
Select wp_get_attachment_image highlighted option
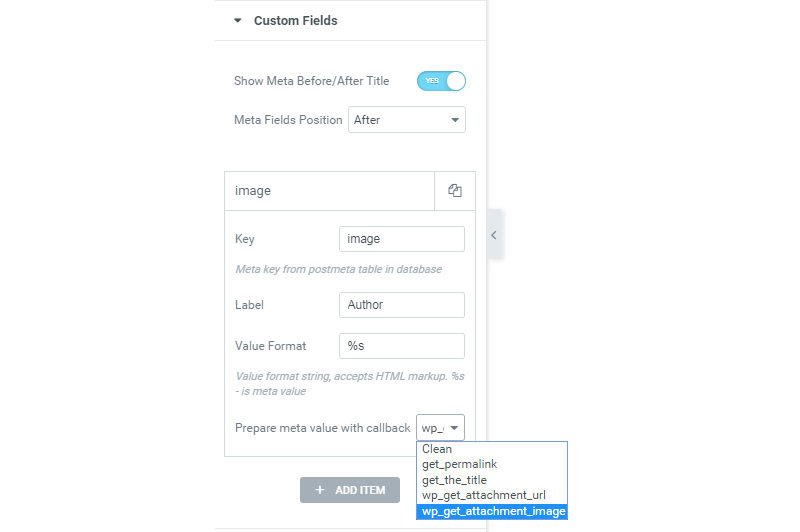(492, 511)
